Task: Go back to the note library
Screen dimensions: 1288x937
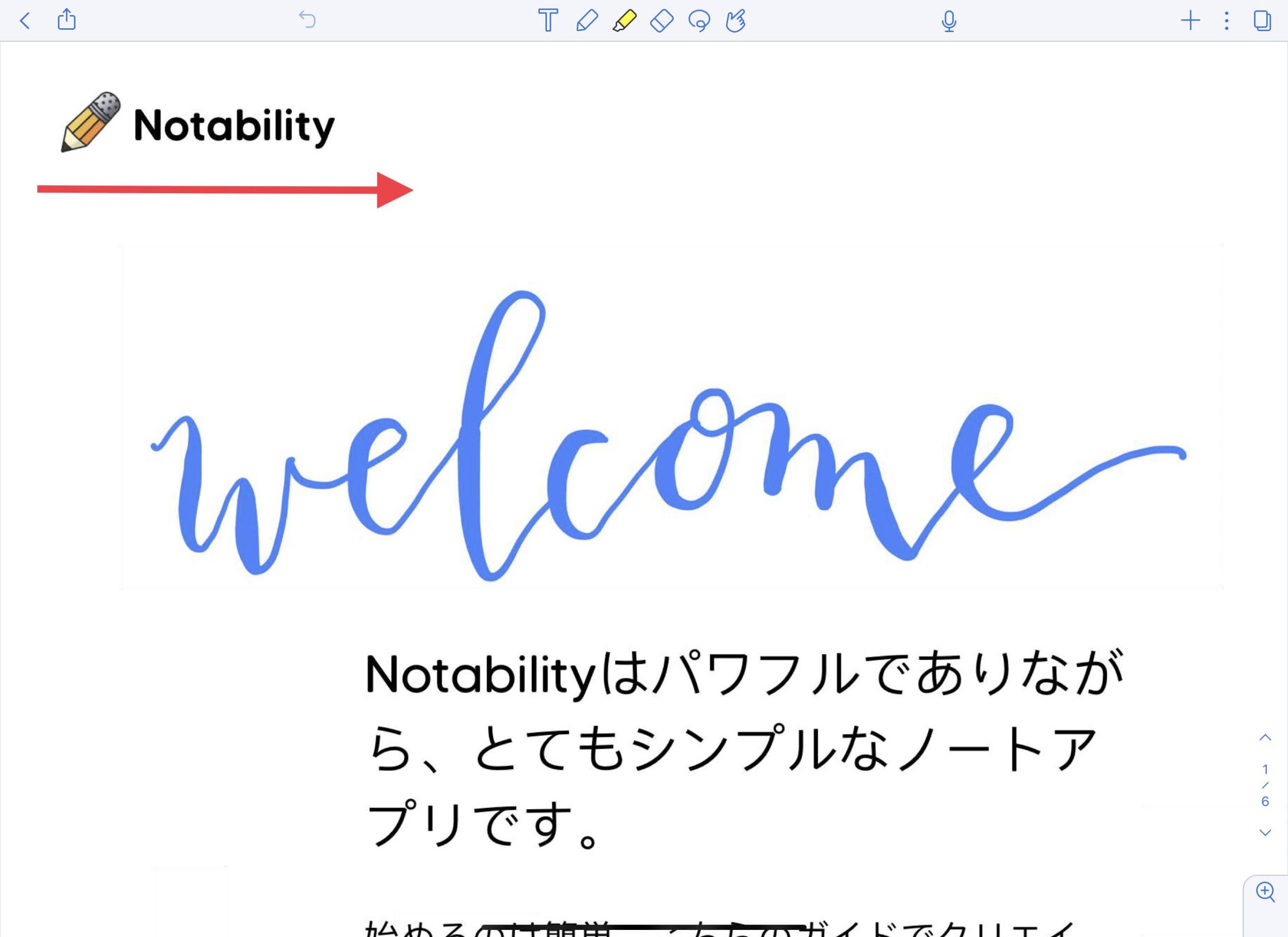Action: (25, 21)
